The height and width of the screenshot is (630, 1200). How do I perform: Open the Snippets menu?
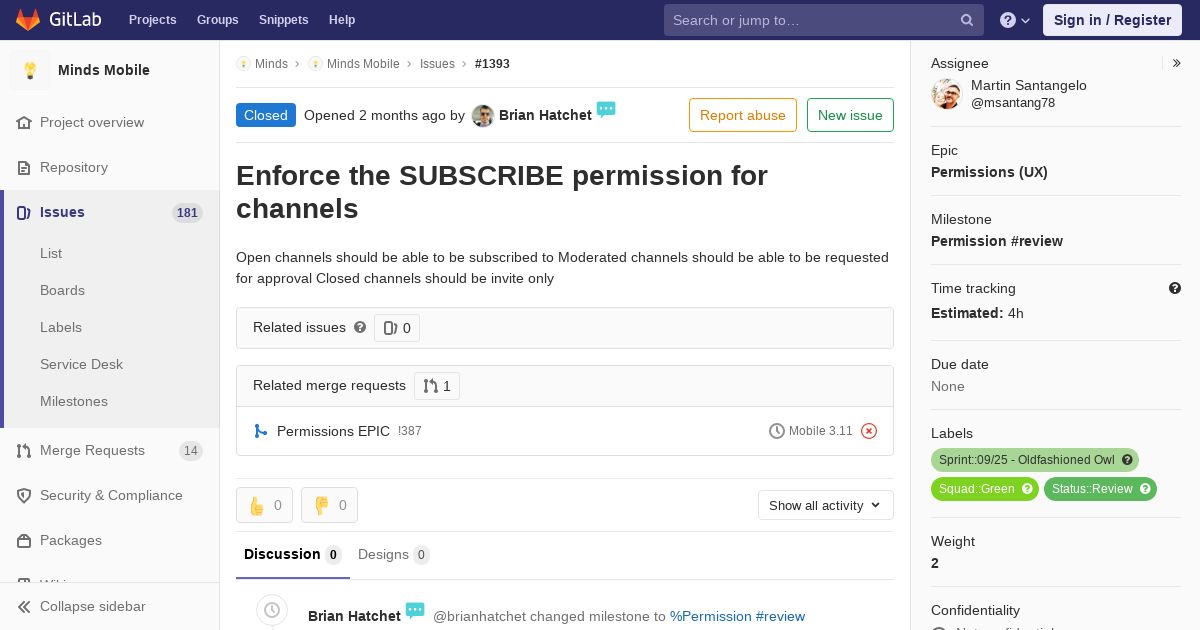pyautogui.click(x=284, y=20)
